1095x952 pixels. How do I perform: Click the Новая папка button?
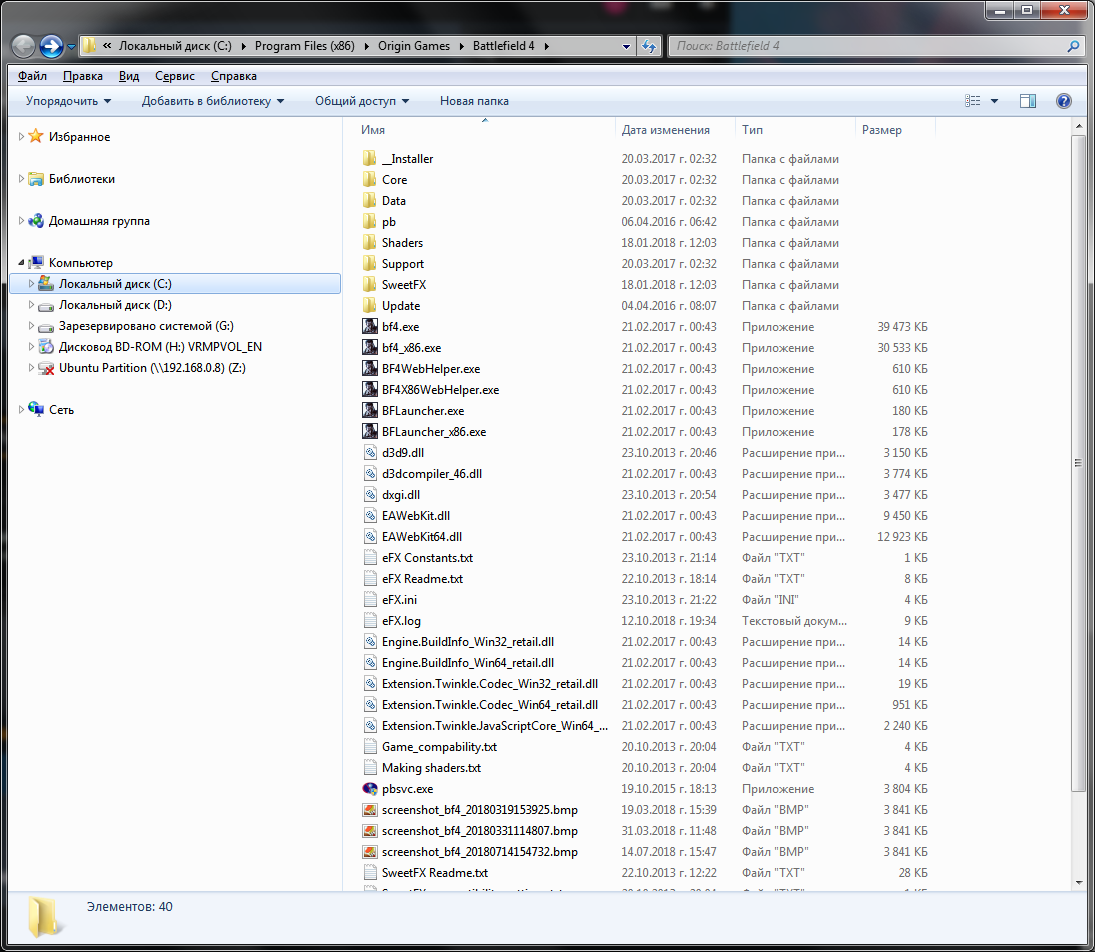[x=474, y=101]
